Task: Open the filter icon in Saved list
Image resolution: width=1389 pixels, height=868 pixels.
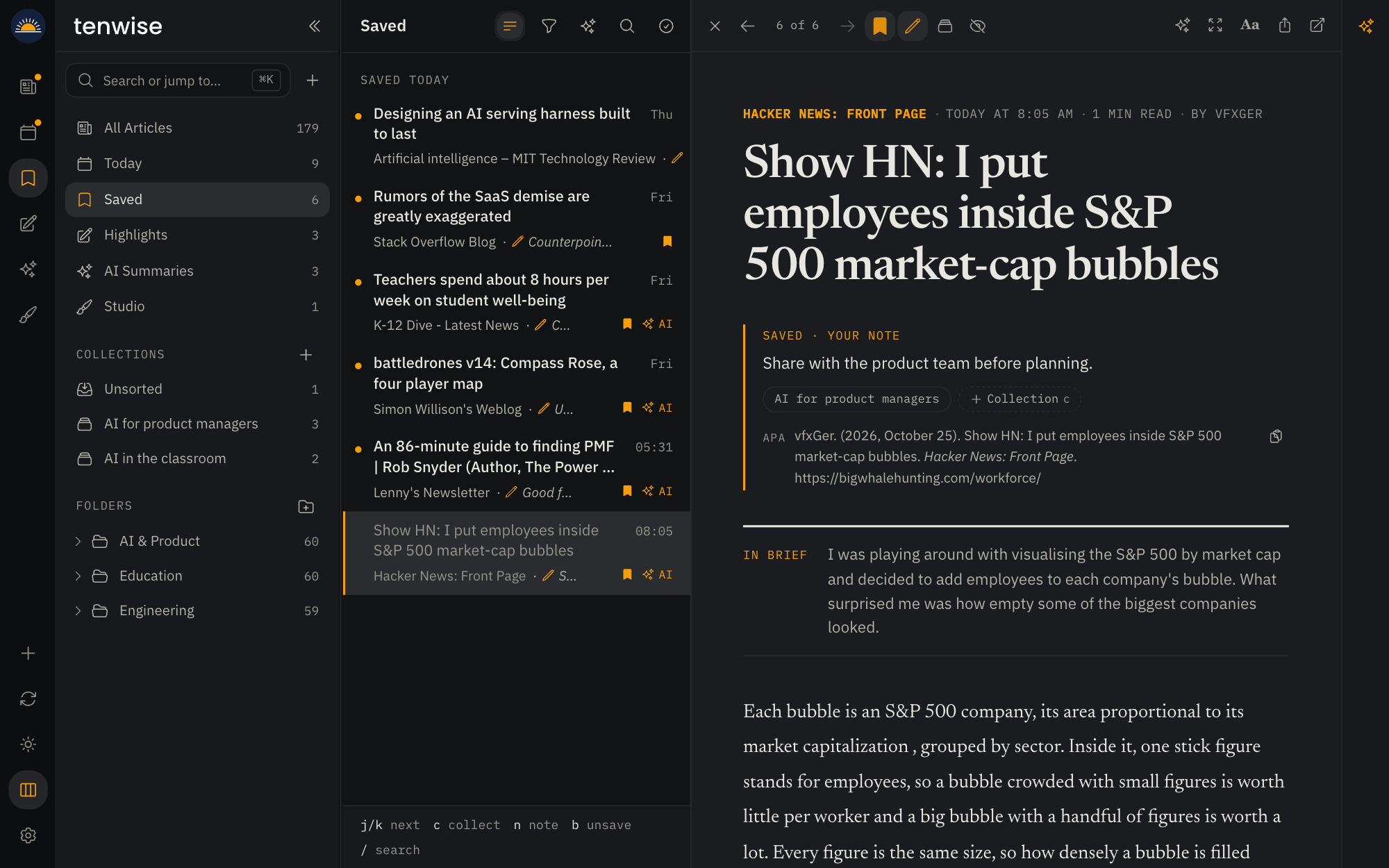Action: [x=549, y=26]
